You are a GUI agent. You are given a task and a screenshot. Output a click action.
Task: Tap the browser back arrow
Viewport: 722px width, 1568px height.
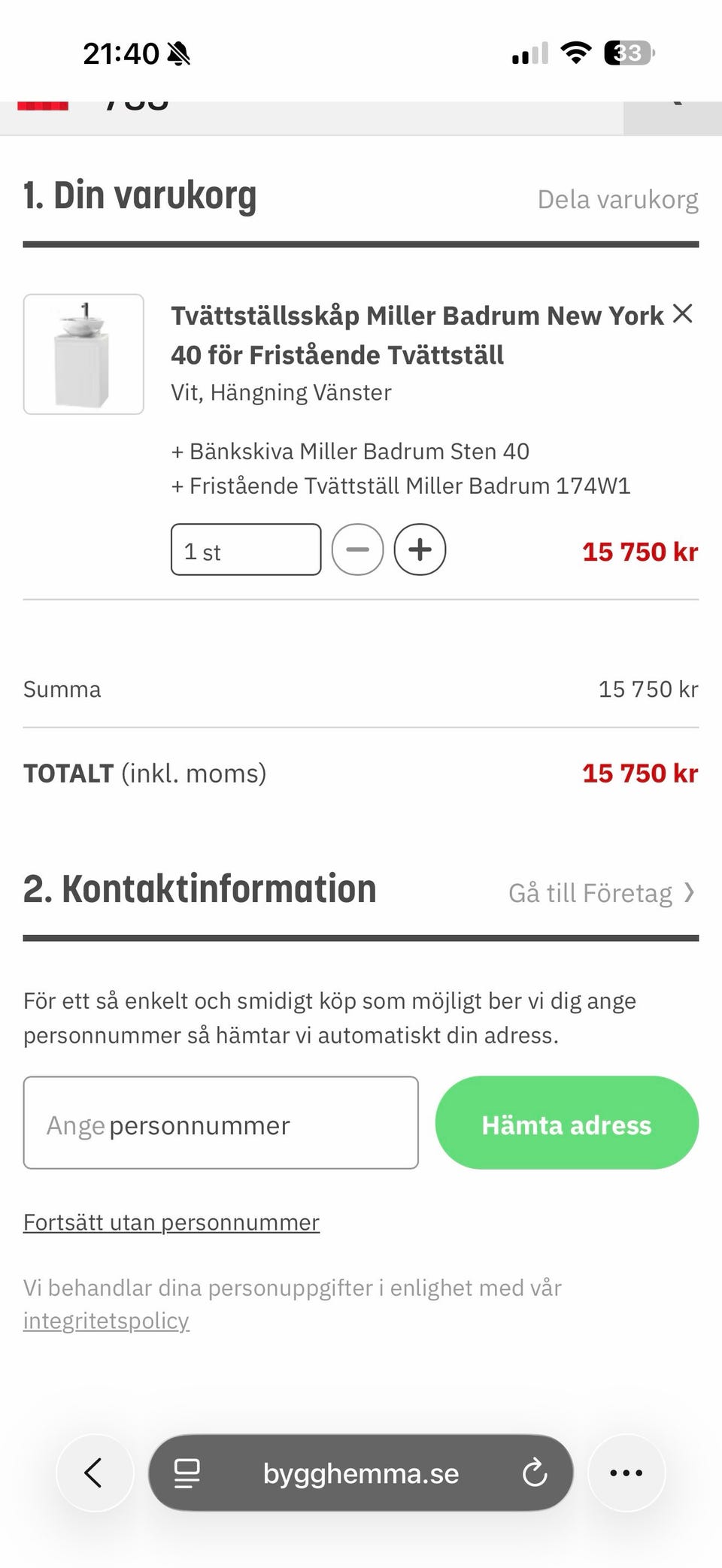click(x=94, y=1473)
